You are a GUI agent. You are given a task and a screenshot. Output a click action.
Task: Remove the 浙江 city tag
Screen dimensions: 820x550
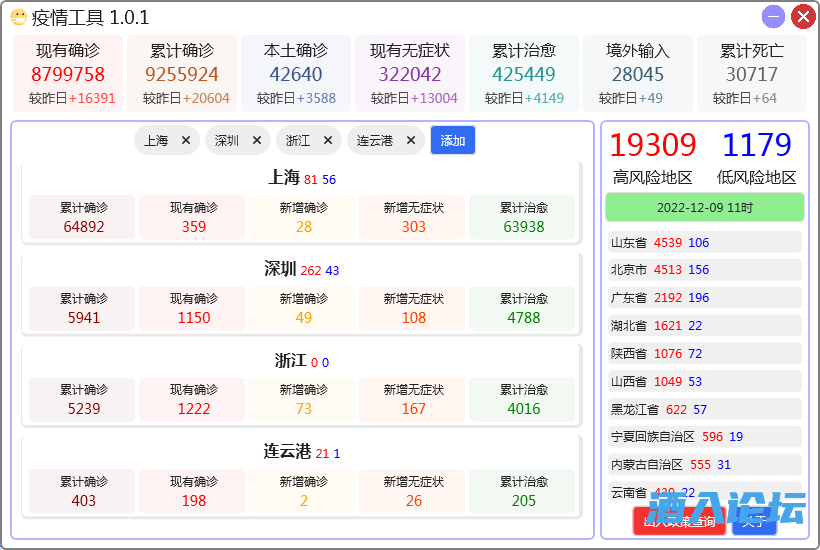(328, 141)
